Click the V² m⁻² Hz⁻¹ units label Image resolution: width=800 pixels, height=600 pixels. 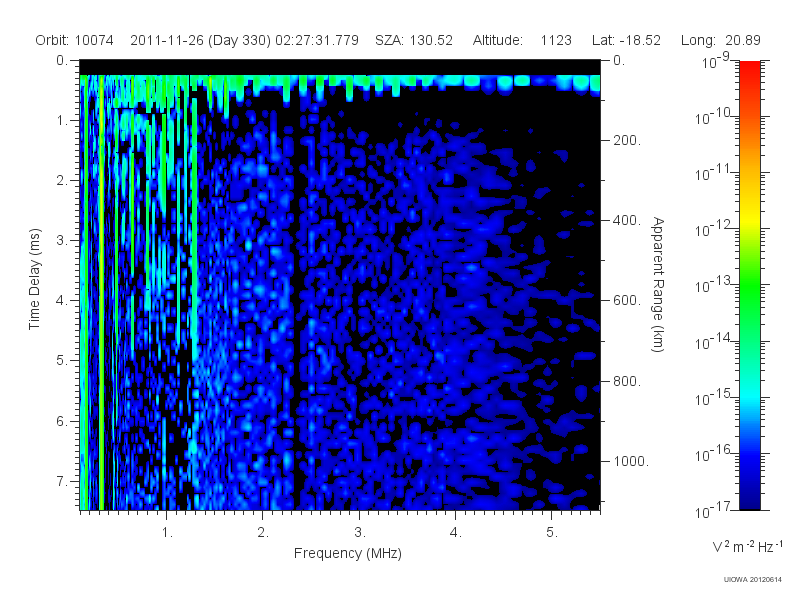747,545
